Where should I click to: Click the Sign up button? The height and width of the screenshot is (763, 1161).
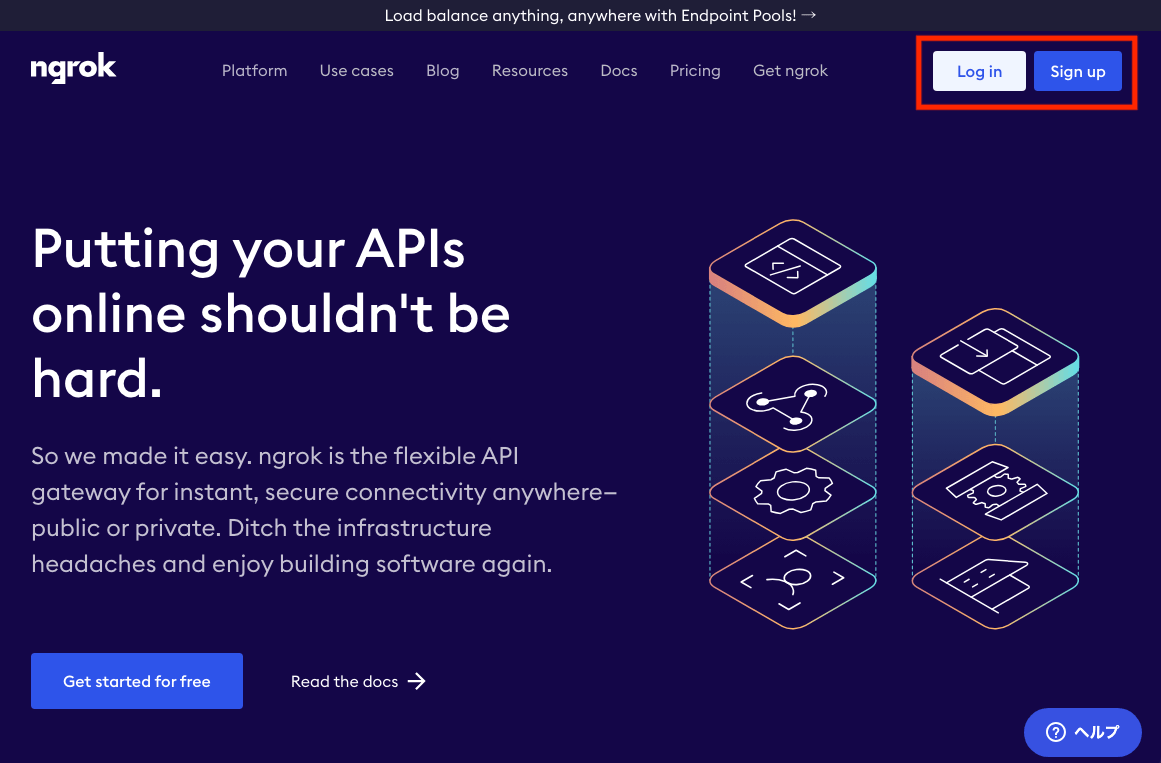1077,71
